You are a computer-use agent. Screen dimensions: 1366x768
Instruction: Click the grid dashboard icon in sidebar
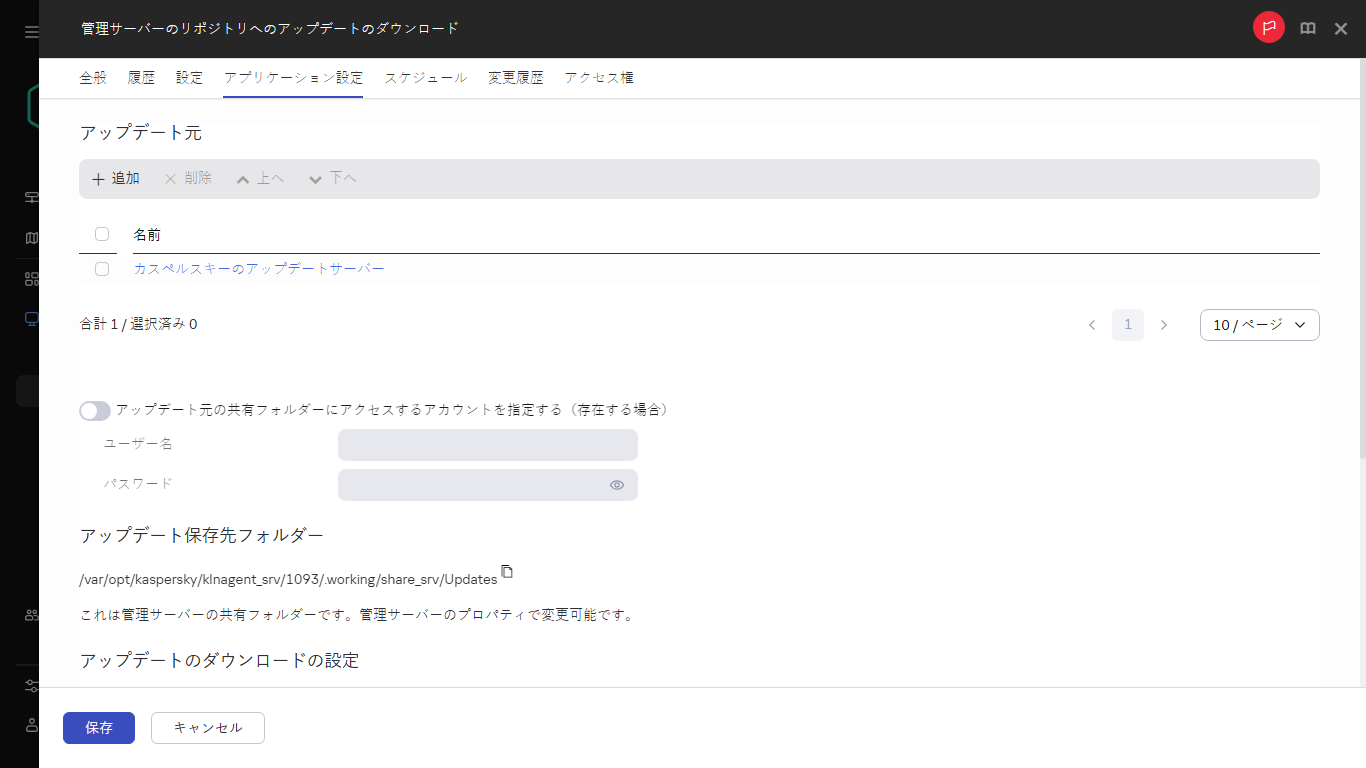click(30, 277)
